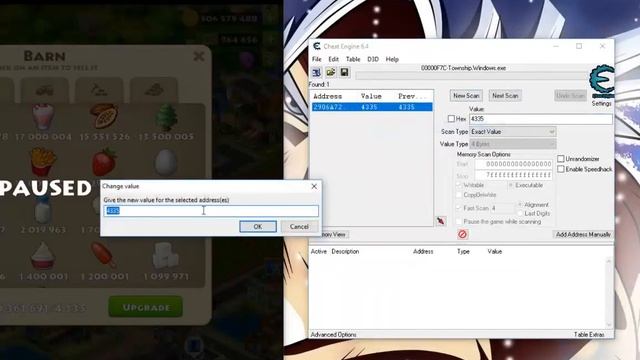Open Advanced Options
The image size is (640, 360).
point(333,334)
